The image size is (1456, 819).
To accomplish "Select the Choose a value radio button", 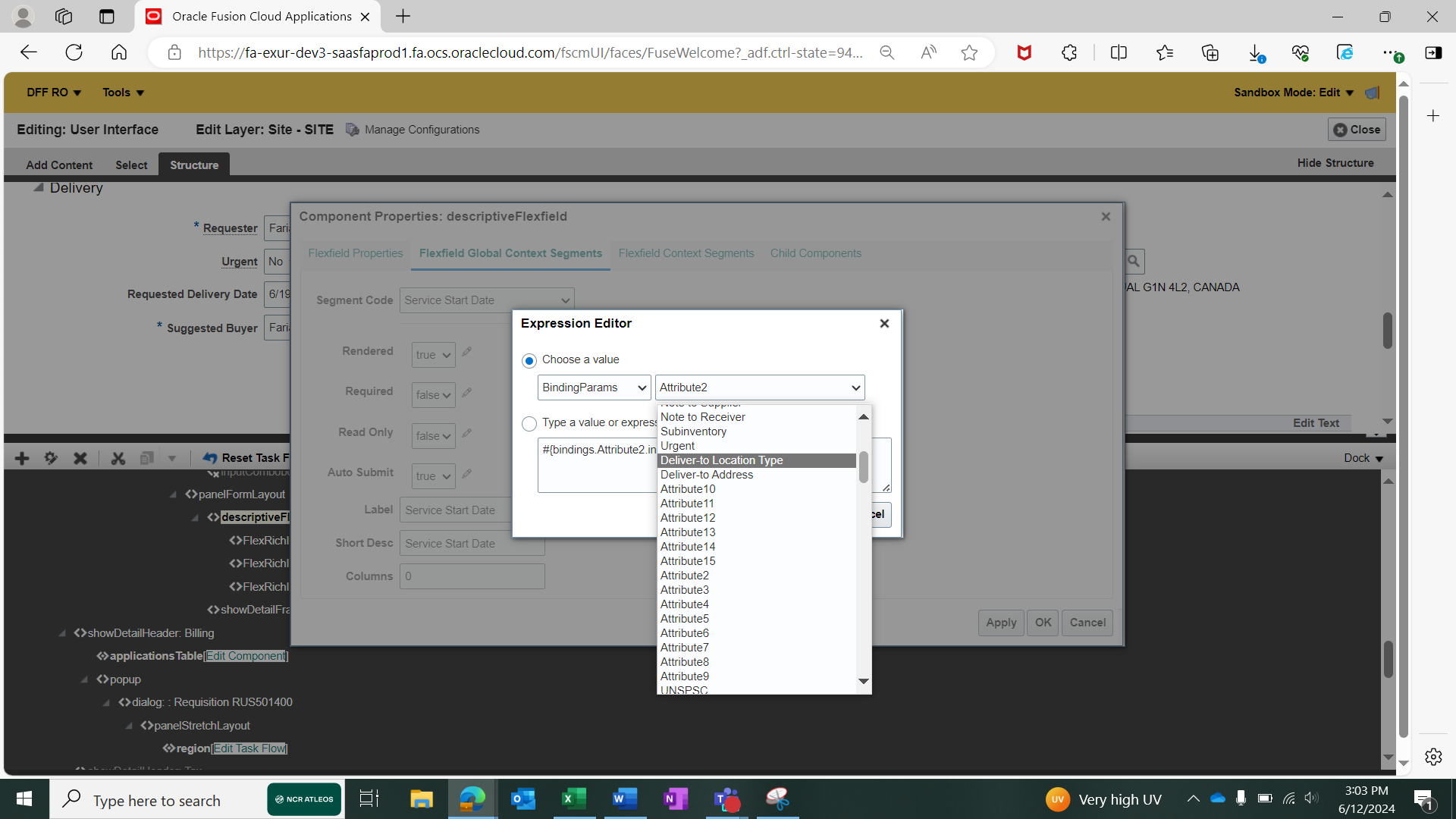I will click(529, 360).
